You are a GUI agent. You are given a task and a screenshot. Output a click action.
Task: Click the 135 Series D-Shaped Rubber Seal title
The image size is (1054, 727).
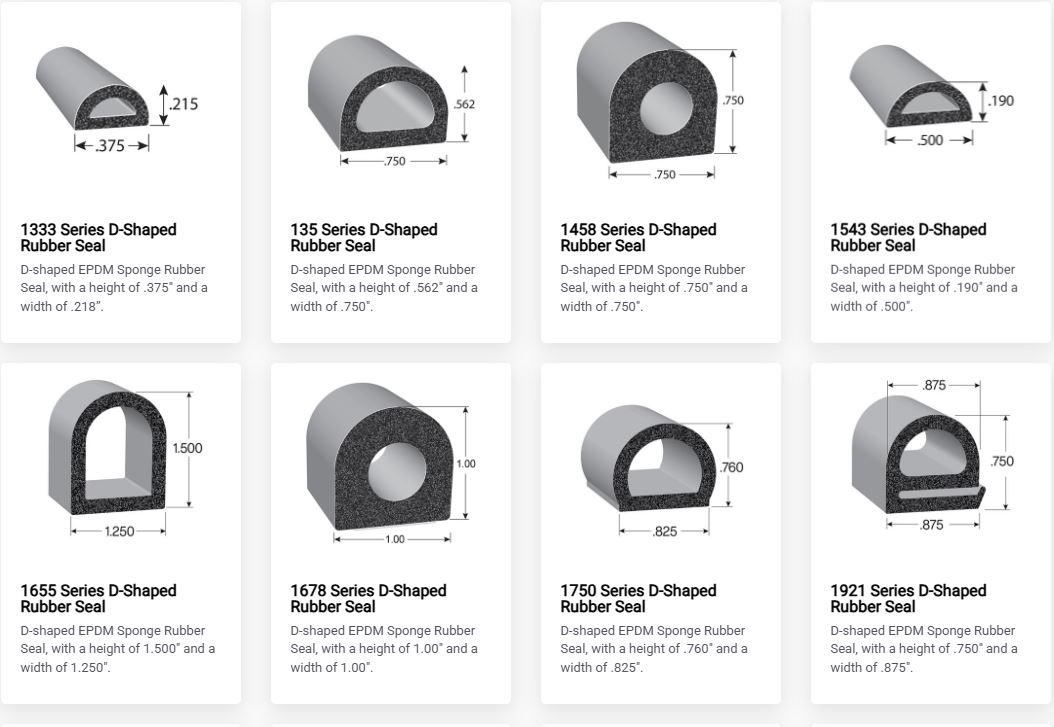364,238
